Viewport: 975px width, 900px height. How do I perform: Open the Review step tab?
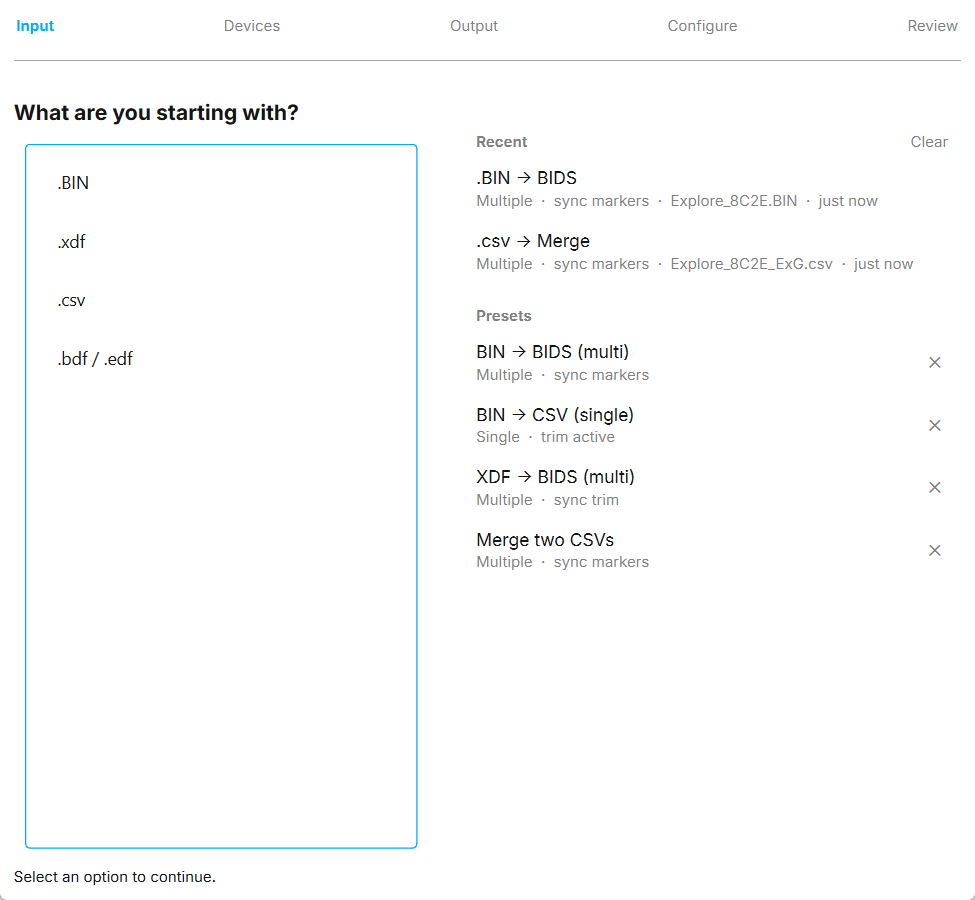[932, 26]
